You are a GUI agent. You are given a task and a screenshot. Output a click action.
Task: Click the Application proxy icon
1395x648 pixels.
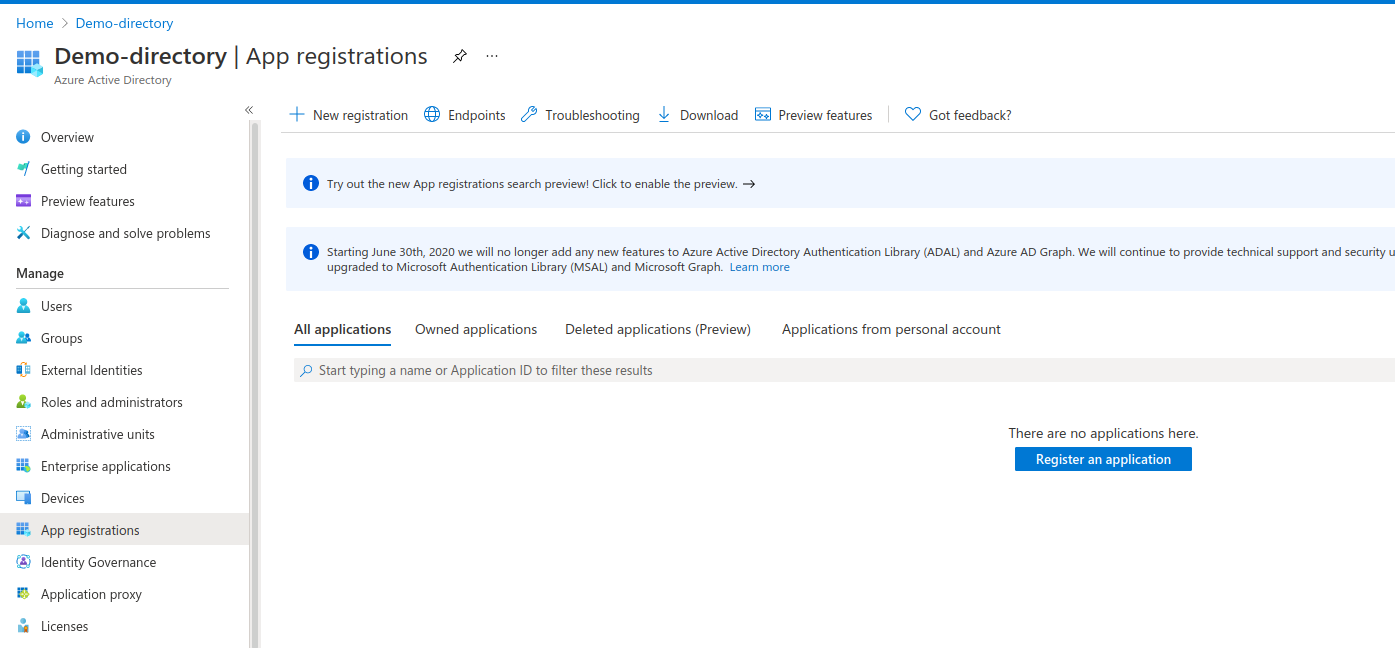tap(23, 594)
